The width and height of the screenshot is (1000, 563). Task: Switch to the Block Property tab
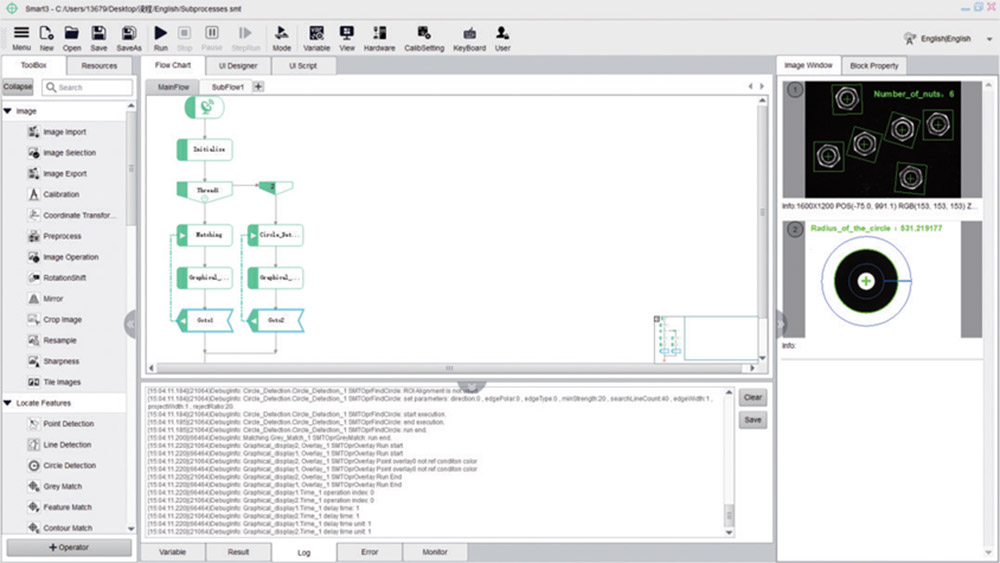pyautogui.click(x=874, y=66)
